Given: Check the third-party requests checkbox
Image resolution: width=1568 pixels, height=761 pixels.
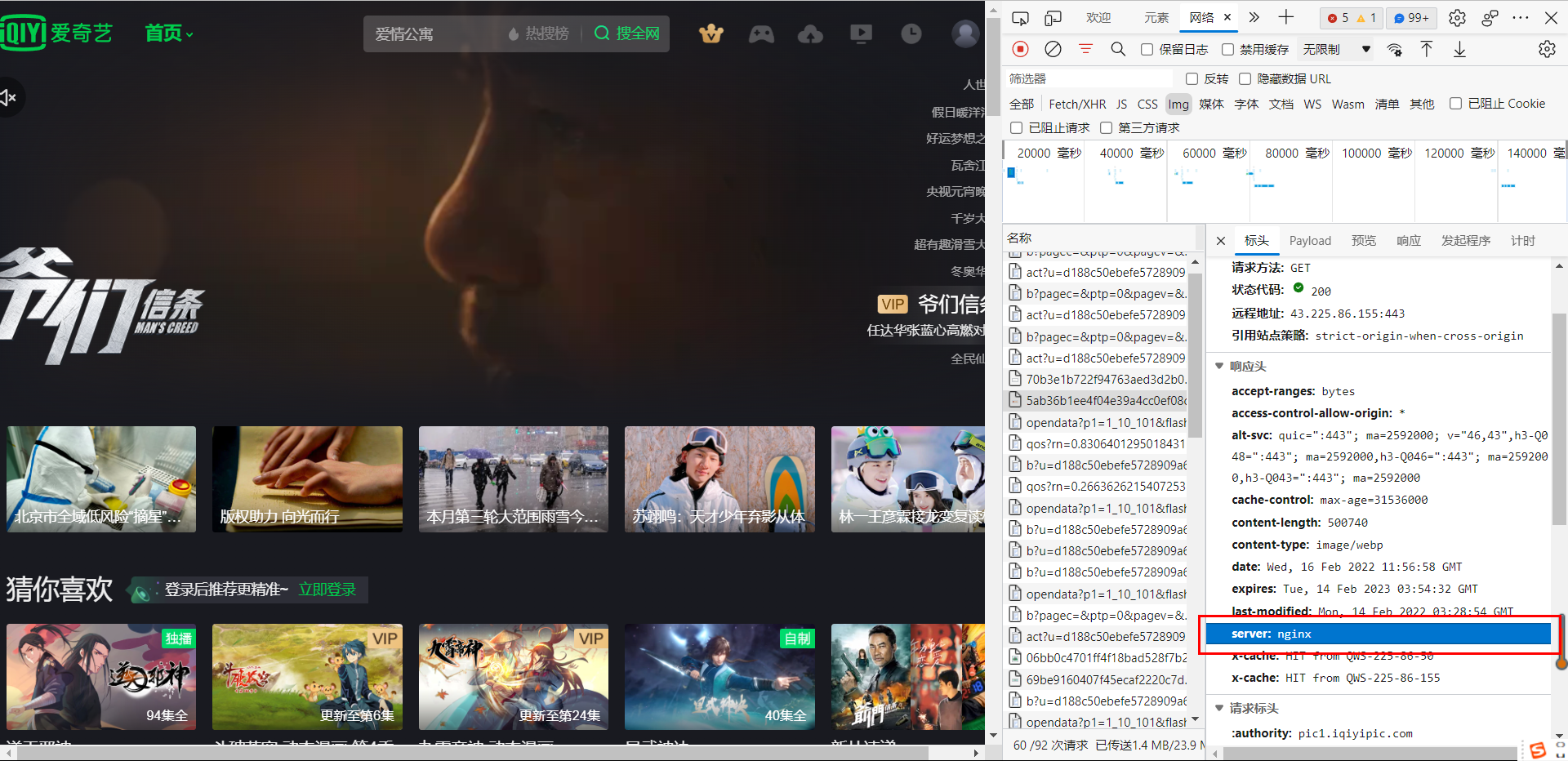Looking at the screenshot, I should [x=1106, y=128].
